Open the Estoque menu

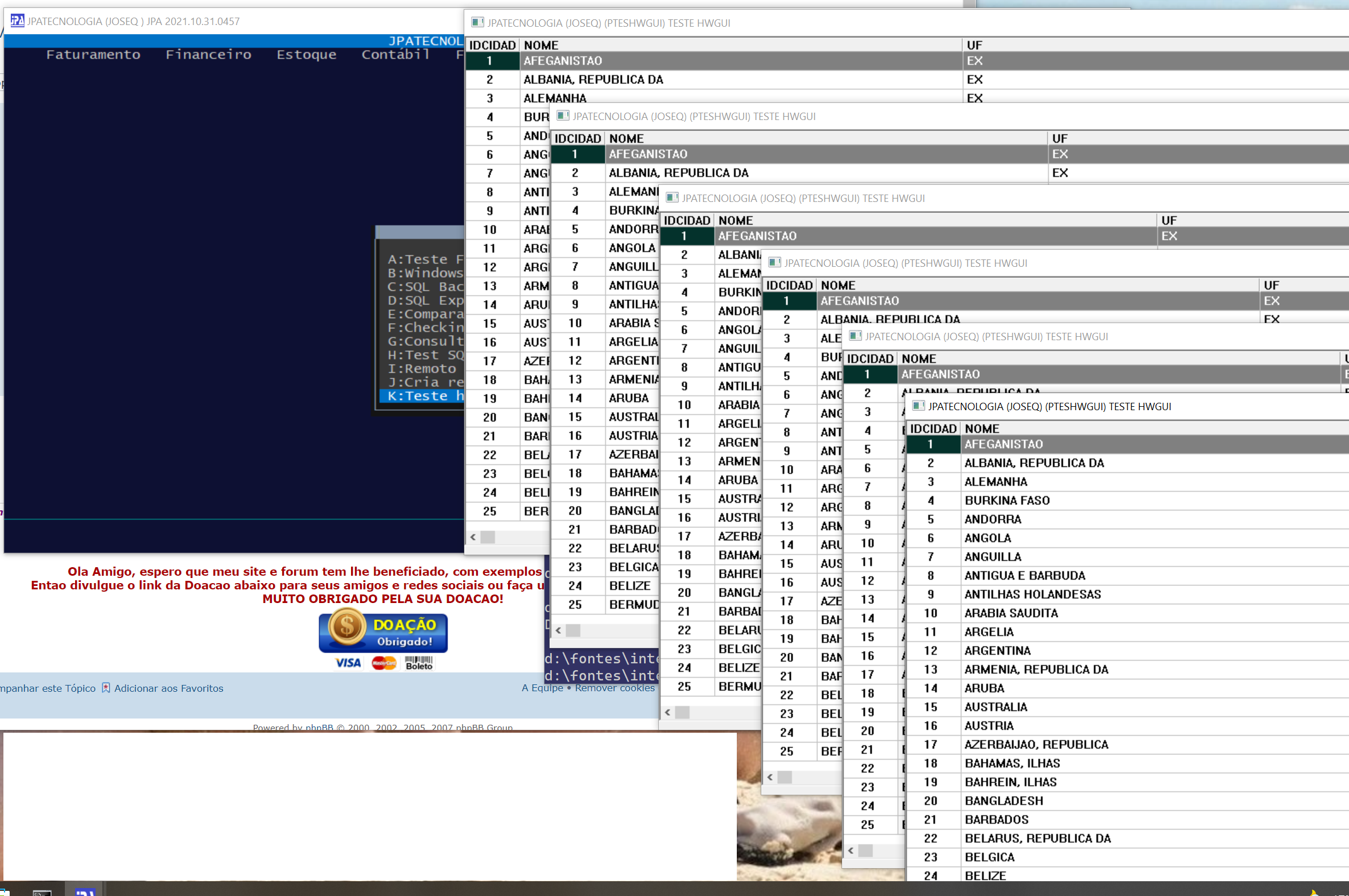coord(306,54)
